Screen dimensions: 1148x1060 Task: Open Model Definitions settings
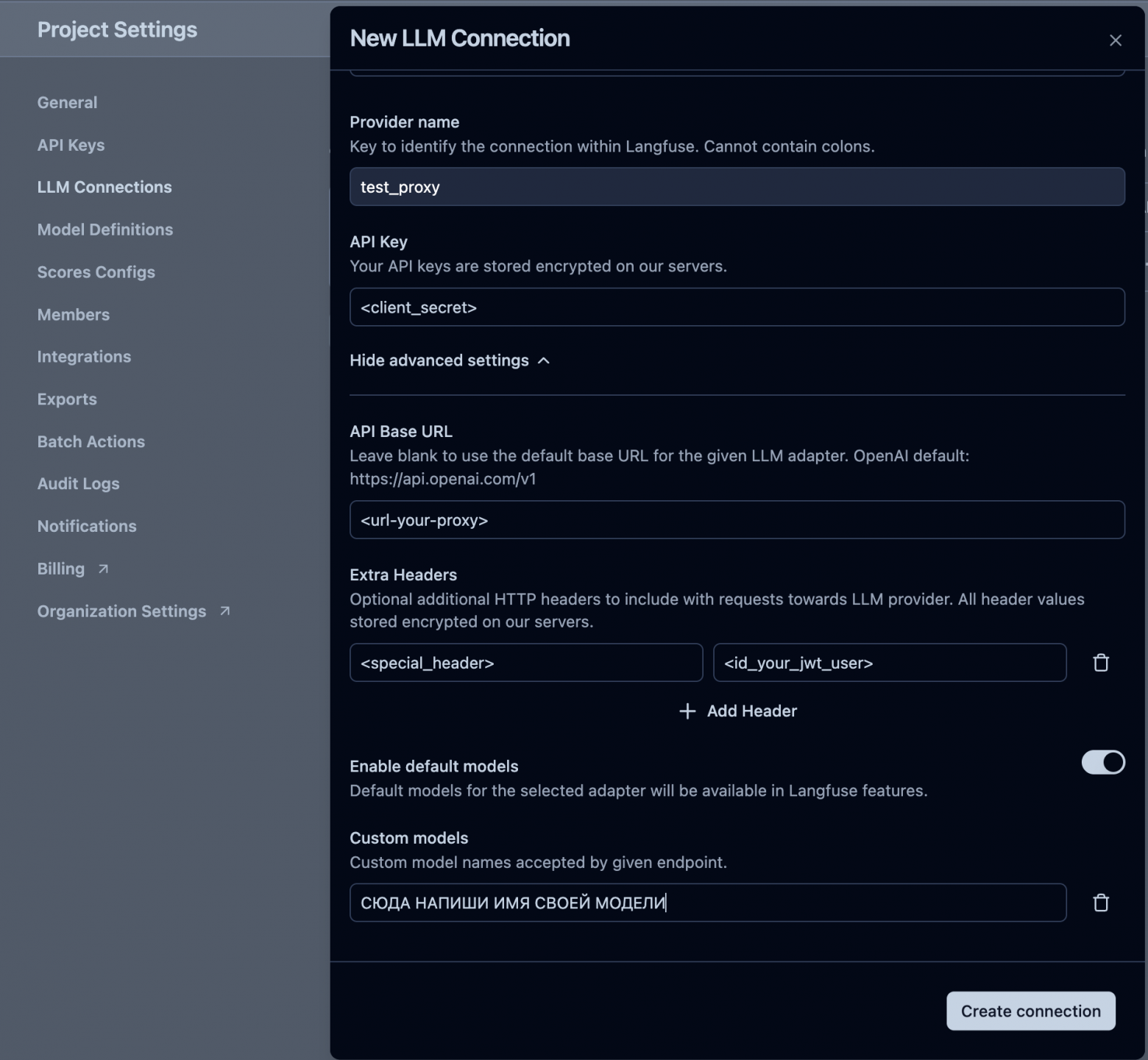click(105, 230)
